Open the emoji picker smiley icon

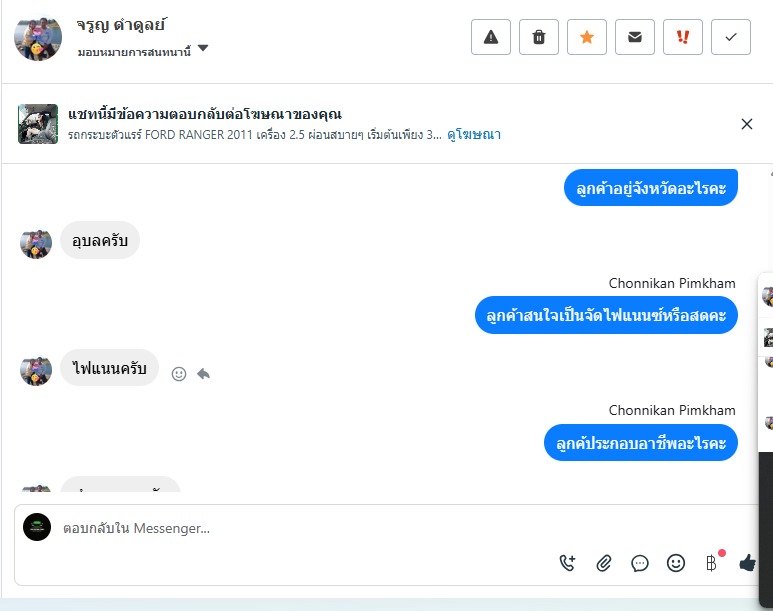point(676,563)
